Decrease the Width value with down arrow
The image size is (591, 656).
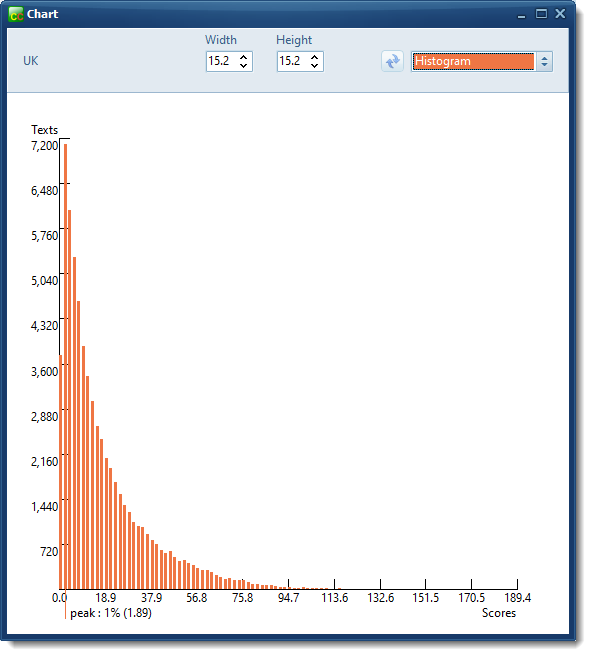(x=243, y=66)
